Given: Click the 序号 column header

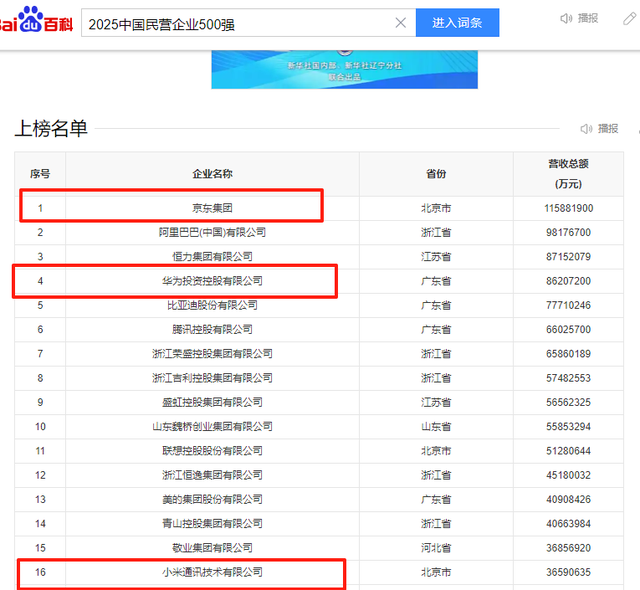Looking at the screenshot, I should coord(40,174).
